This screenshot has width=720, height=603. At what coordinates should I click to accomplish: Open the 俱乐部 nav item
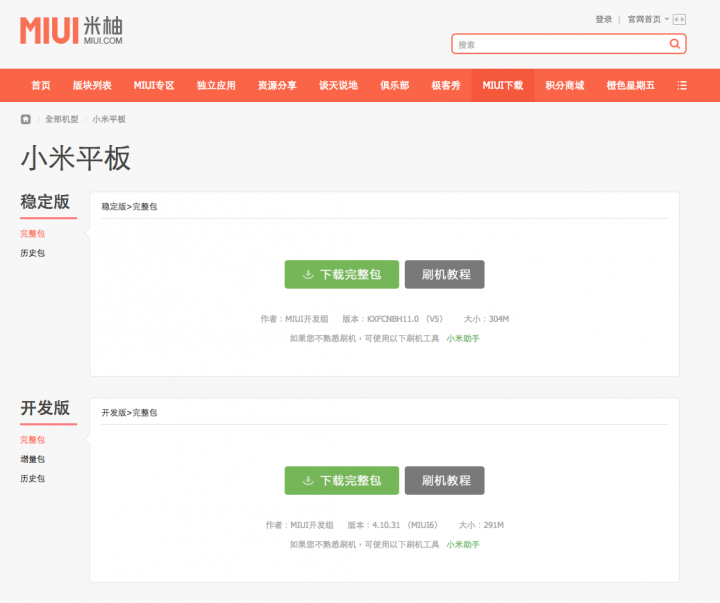(x=394, y=85)
